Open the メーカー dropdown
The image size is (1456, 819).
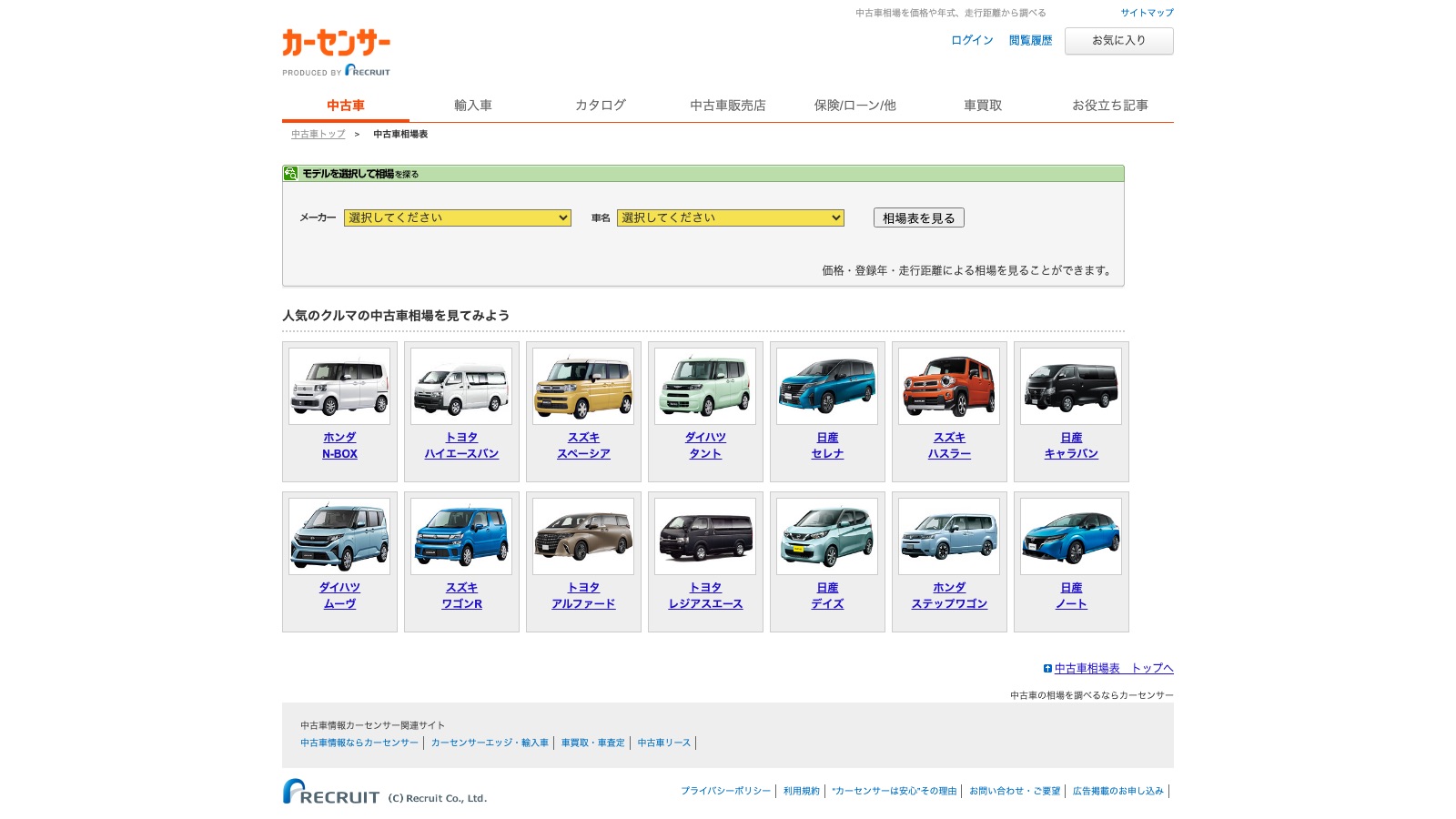(458, 218)
